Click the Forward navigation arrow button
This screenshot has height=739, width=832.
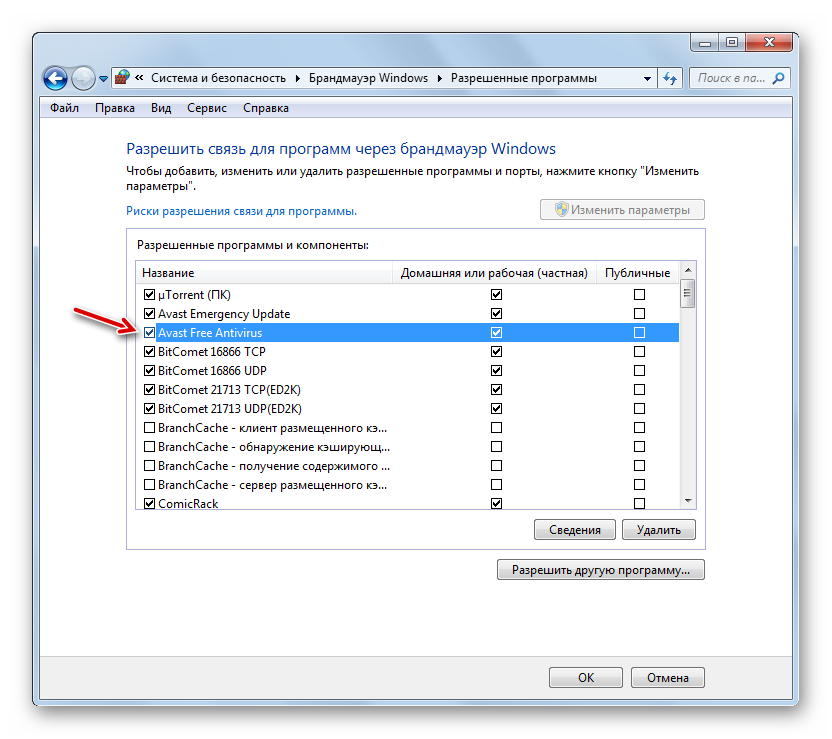click(84, 78)
